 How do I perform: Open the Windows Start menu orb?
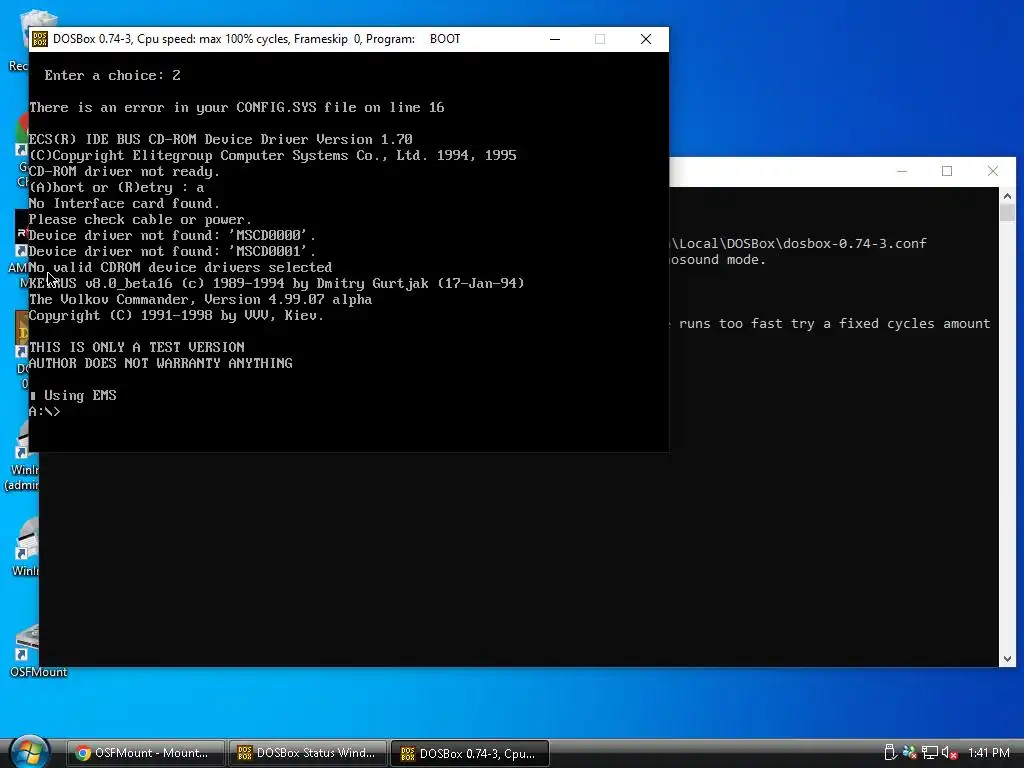pos(29,753)
